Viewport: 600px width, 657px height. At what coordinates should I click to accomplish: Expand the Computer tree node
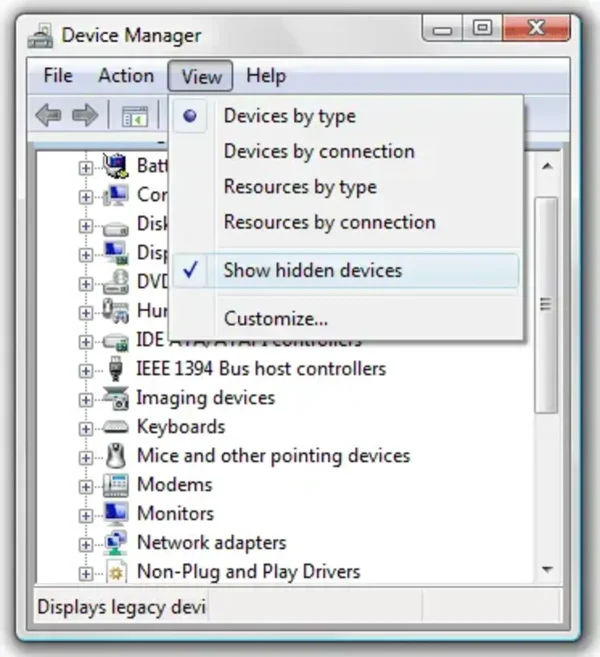pyautogui.click(x=85, y=197)
